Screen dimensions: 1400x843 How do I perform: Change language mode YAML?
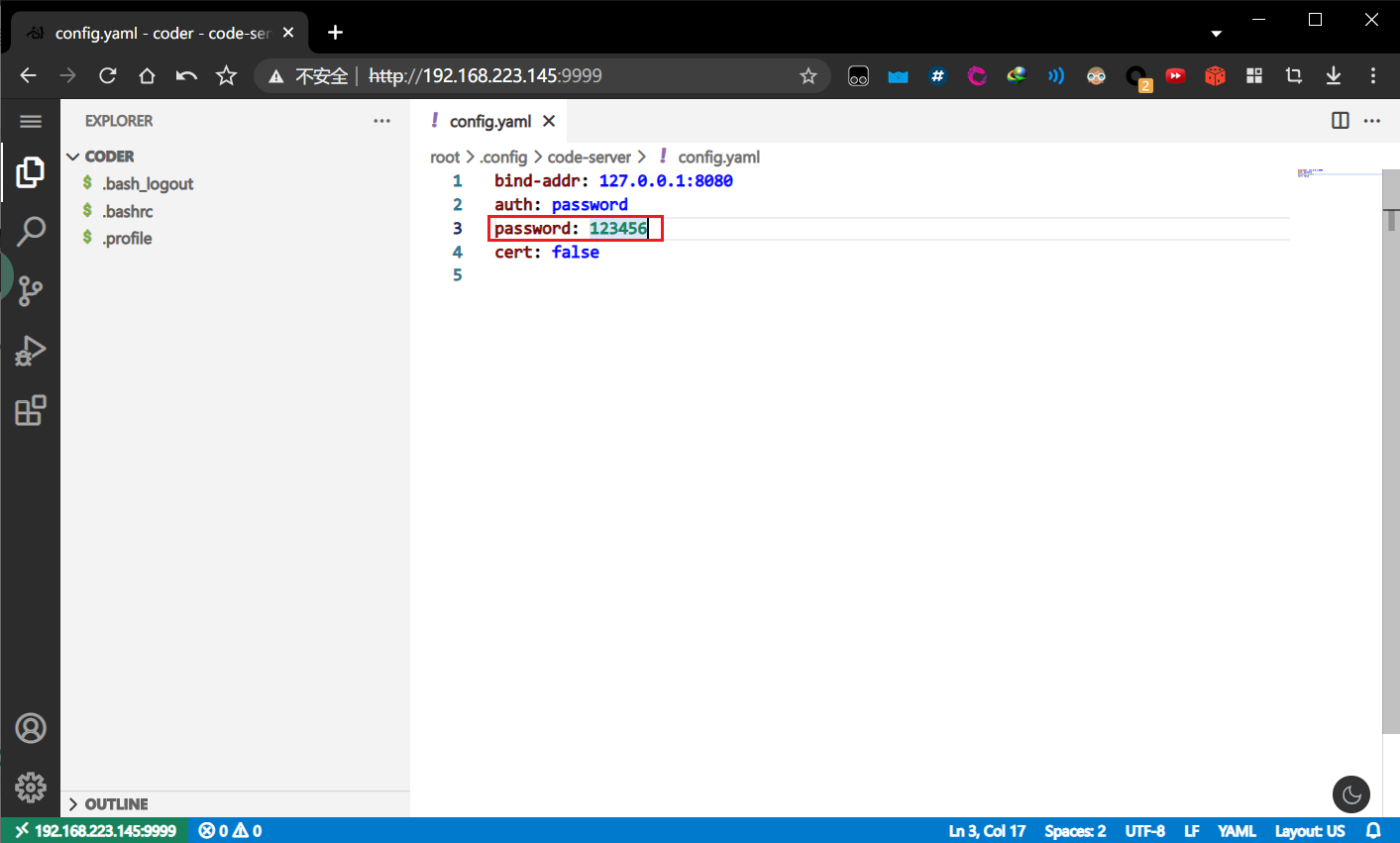click(1237, 831)
